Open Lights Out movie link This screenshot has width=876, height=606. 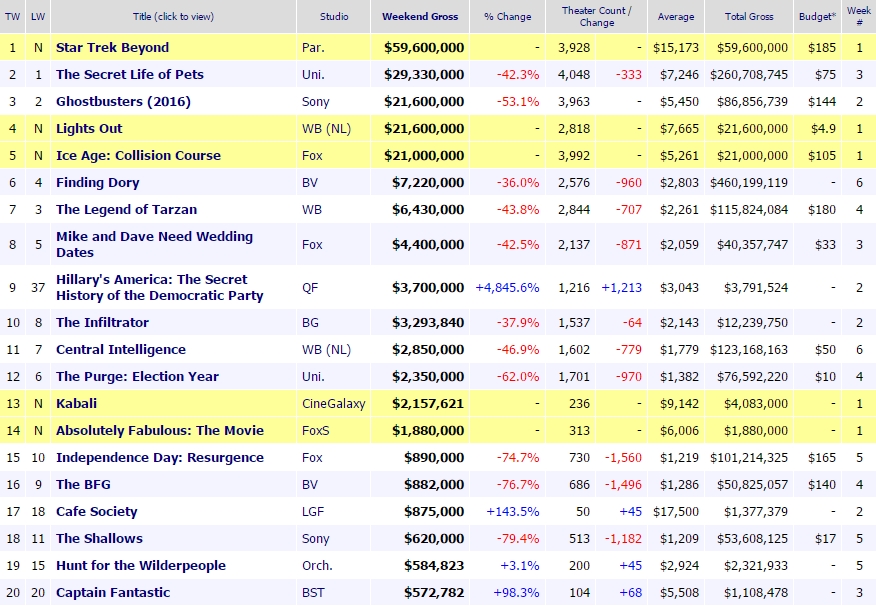point(89,128)
